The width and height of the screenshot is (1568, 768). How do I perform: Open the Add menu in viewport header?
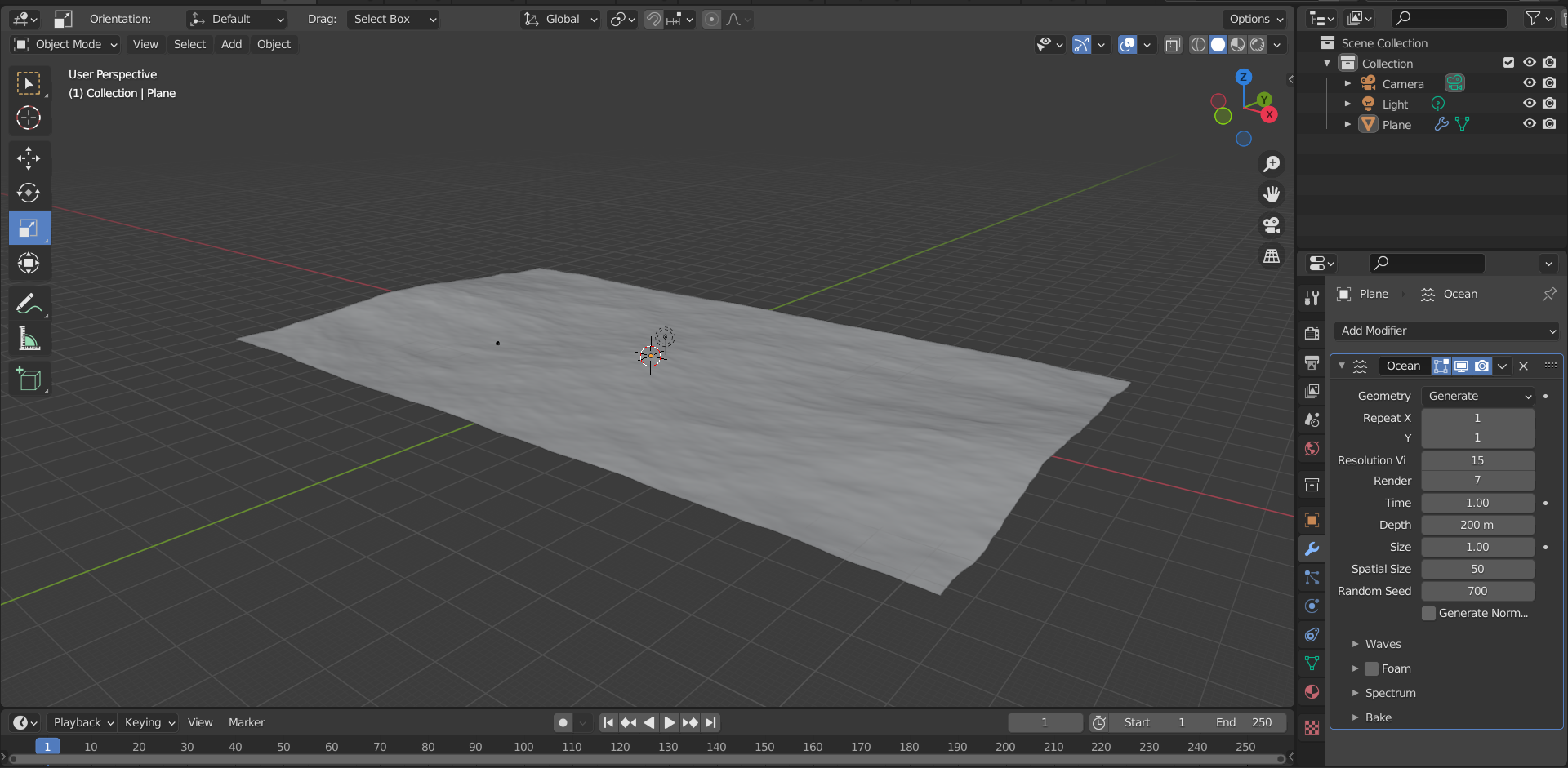(x=231, y=44)
